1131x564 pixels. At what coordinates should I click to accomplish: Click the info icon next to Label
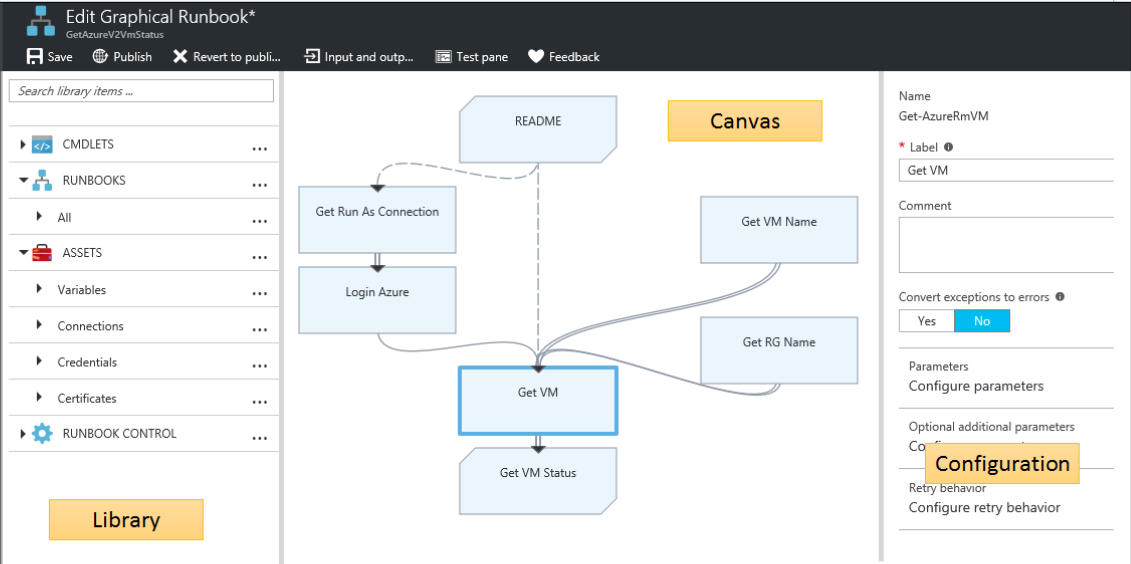(949, 146)
